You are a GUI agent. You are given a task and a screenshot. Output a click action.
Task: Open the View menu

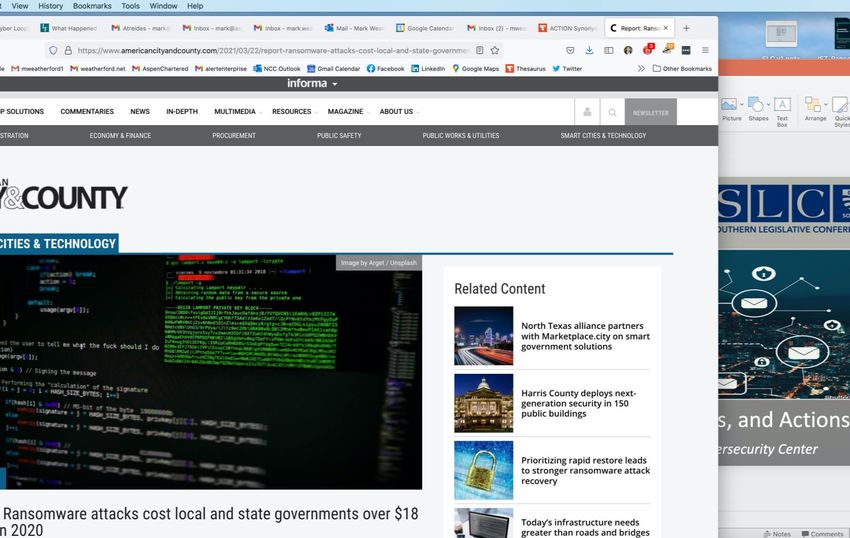coord(20,6)
